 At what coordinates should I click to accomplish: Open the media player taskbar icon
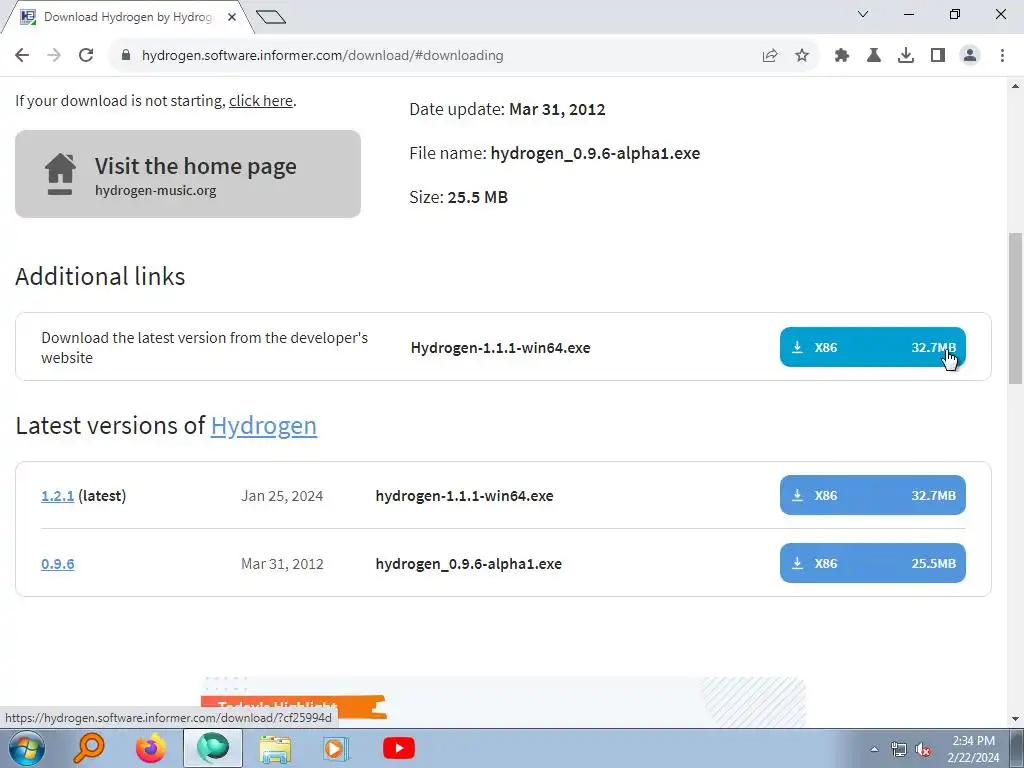click(x=337, y=748)
